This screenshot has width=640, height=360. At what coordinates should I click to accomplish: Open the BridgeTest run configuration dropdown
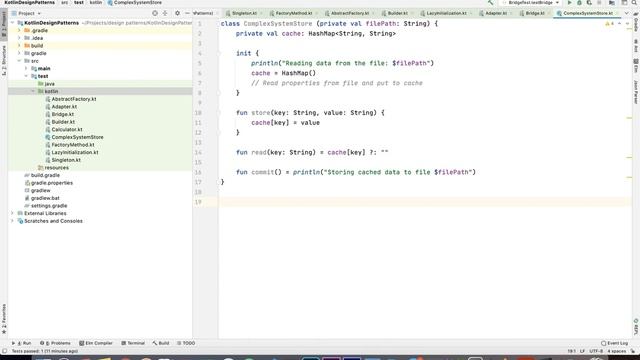click(531, 2)
